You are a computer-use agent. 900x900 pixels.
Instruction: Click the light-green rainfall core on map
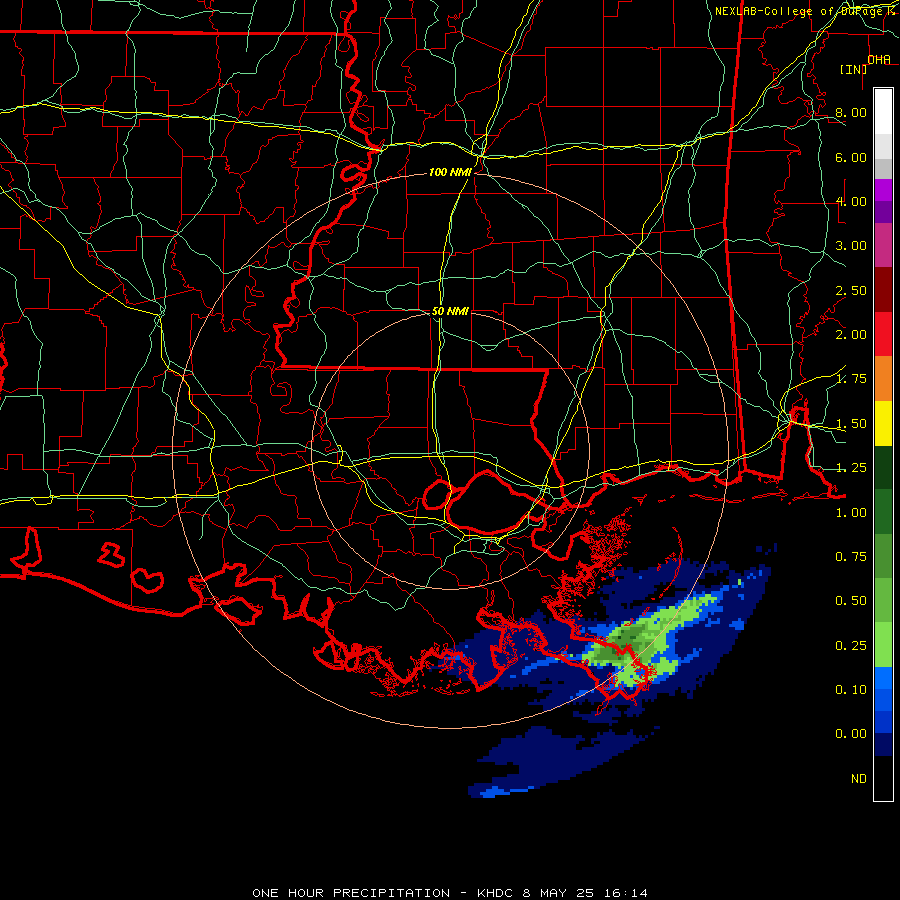(649, 642)
